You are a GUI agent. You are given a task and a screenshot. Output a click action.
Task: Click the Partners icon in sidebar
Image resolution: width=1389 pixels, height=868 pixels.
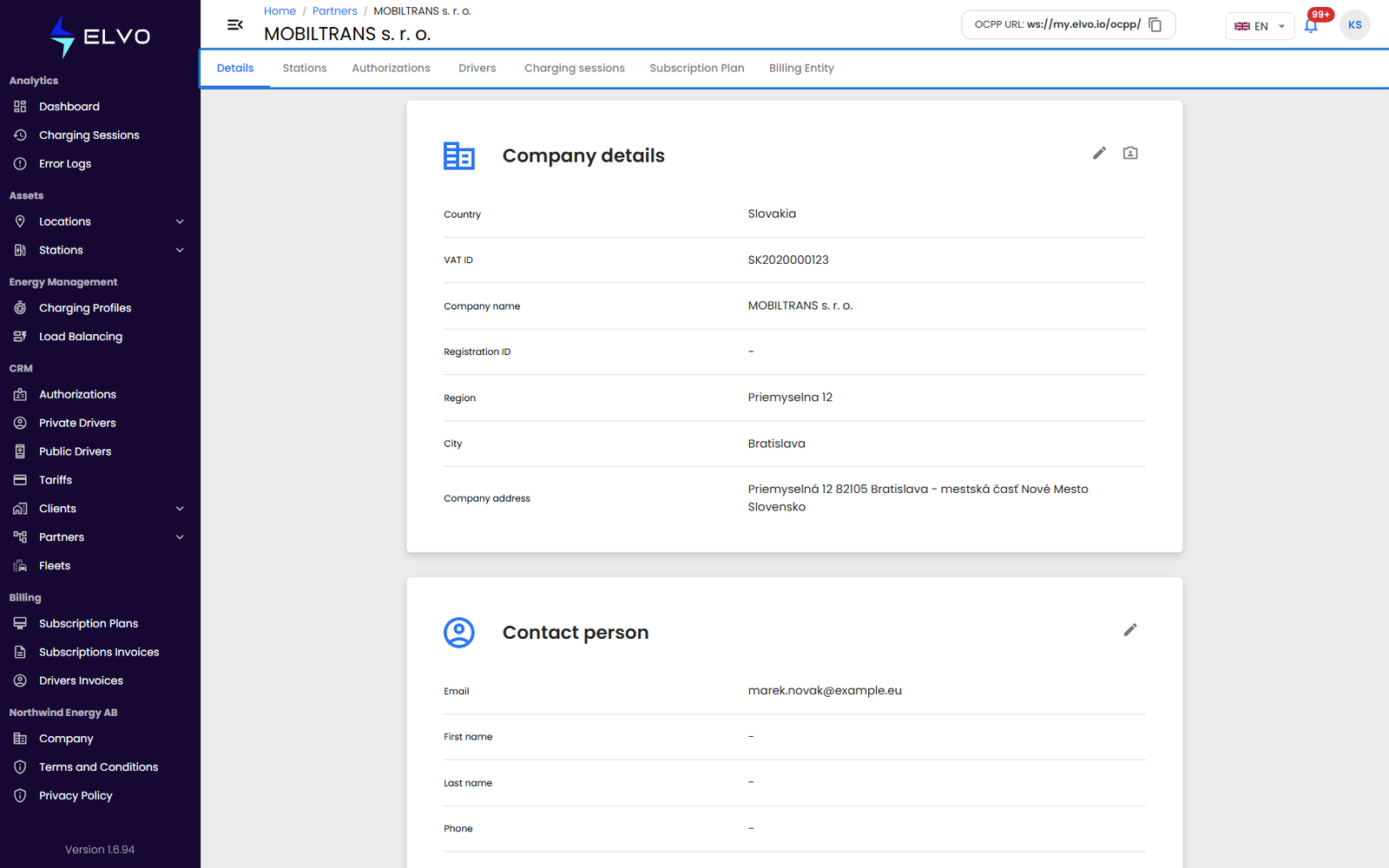[x=20, y=537]
